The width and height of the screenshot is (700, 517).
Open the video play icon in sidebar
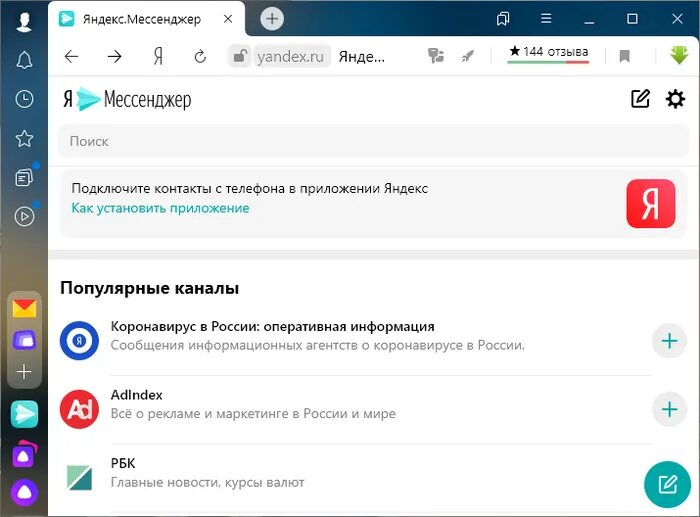(x=24, y=217)
